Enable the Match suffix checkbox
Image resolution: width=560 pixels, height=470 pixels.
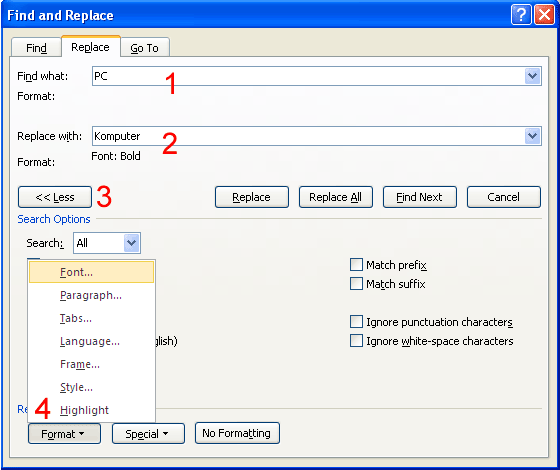pos(356,284)
